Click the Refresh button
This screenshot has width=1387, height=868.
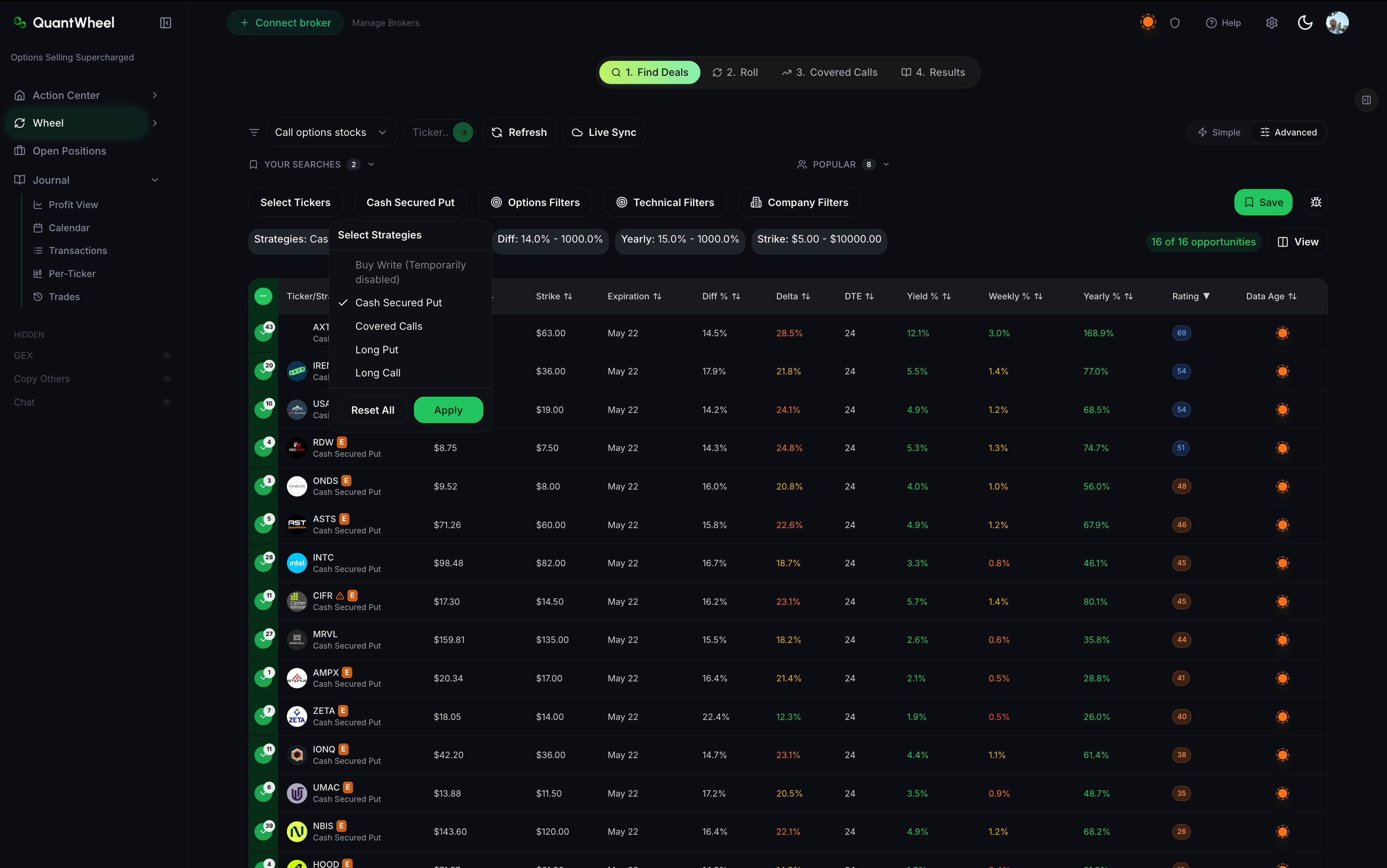(519, 133)
